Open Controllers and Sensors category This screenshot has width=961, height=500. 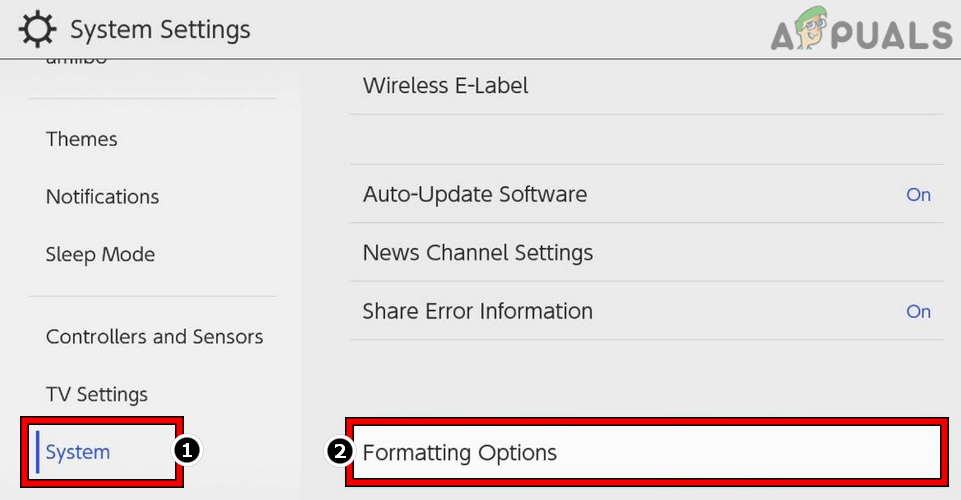click(154, 337)
